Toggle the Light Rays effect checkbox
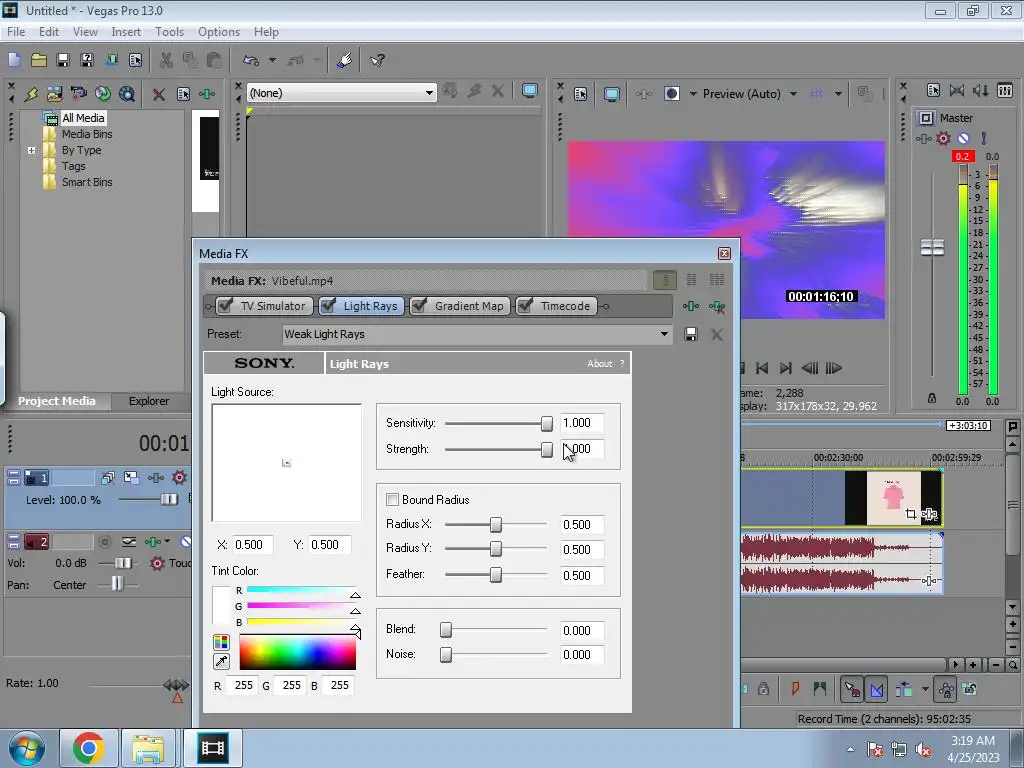The width and height of the screenshot is (1024, 768). (x=328, y=306)
